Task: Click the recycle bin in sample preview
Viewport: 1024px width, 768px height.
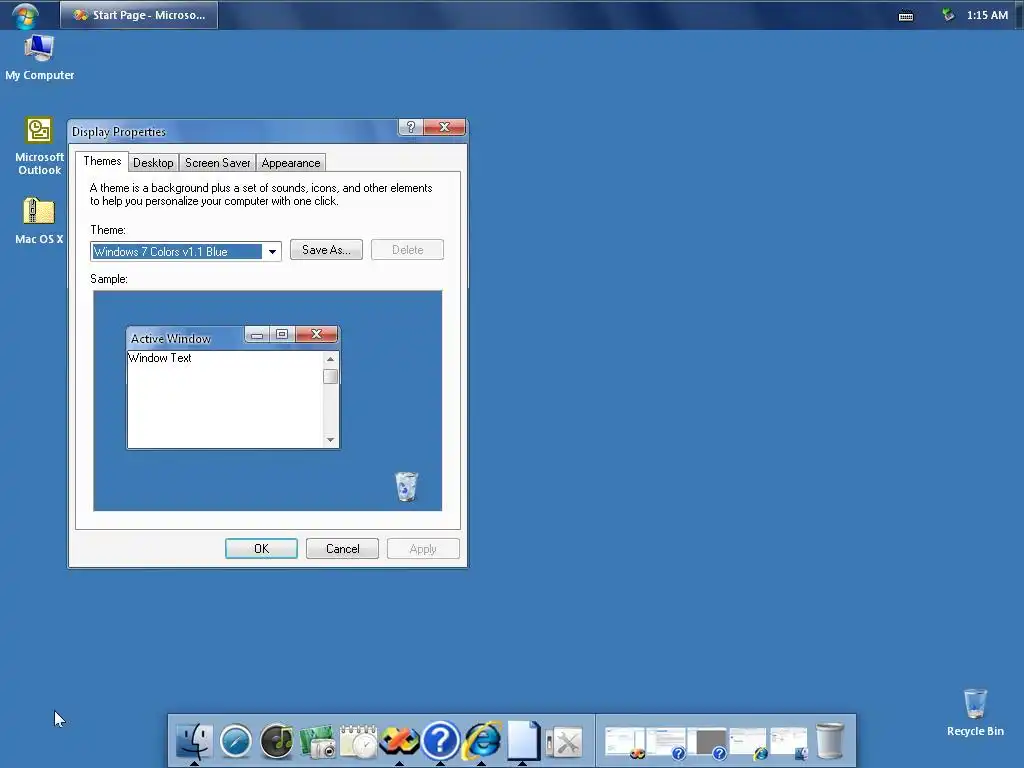Action: point(406,487)
